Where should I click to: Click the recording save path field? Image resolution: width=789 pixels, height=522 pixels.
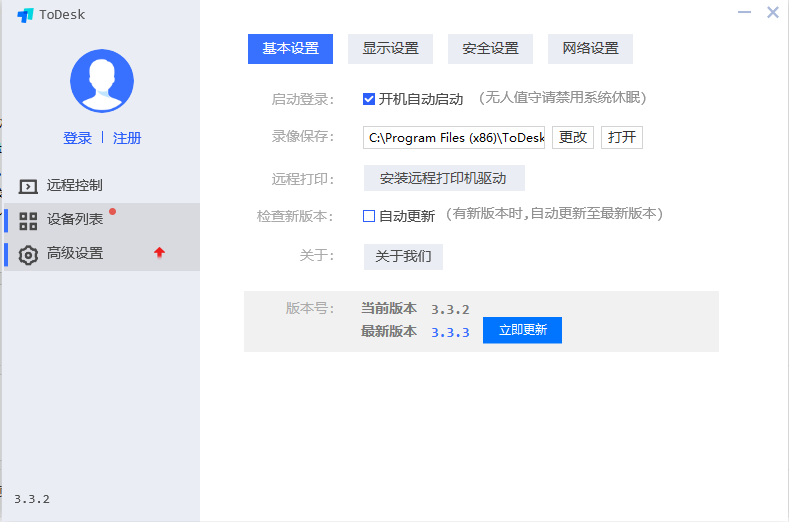(x=454, y=137)
